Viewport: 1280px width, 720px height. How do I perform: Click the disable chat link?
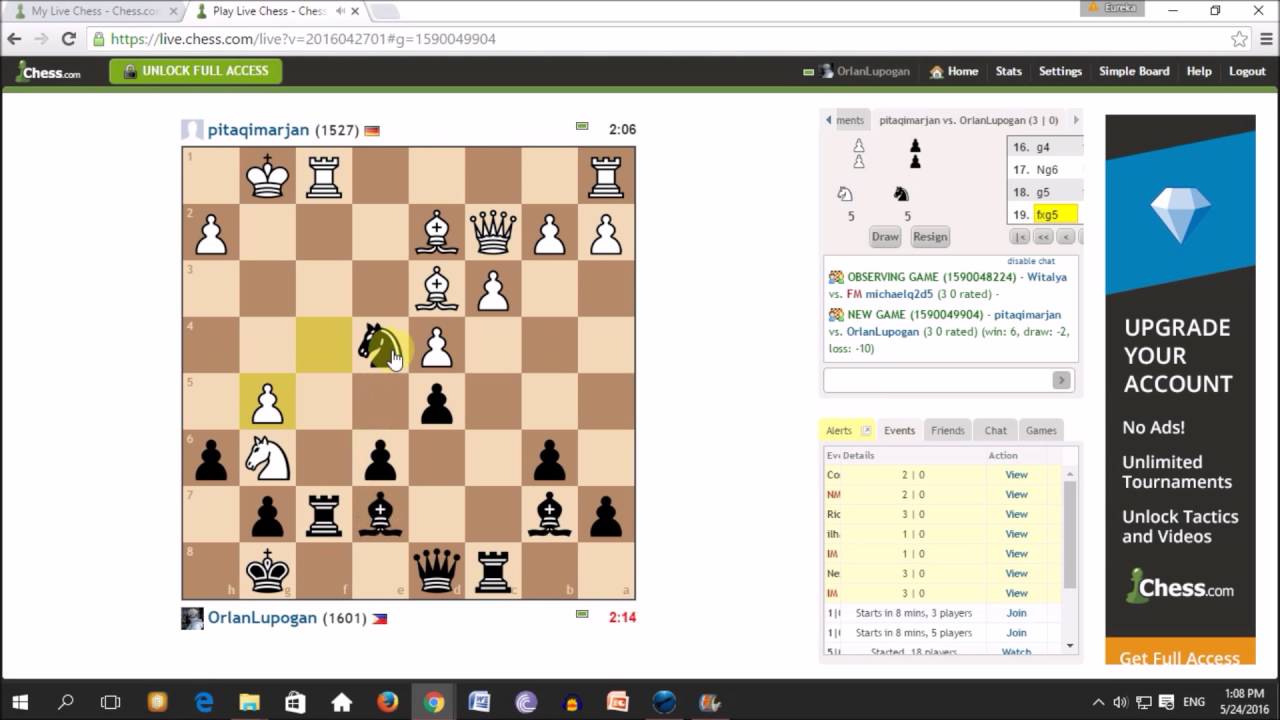click(x=1031, y=261)
